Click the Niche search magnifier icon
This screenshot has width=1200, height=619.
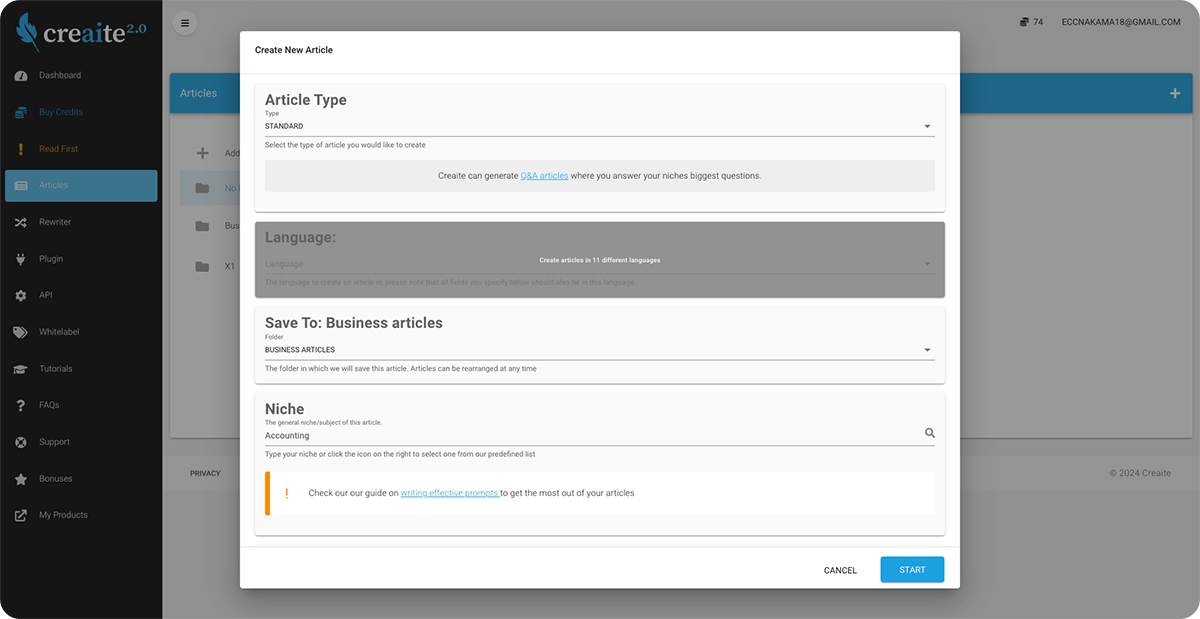coord(929,434)
